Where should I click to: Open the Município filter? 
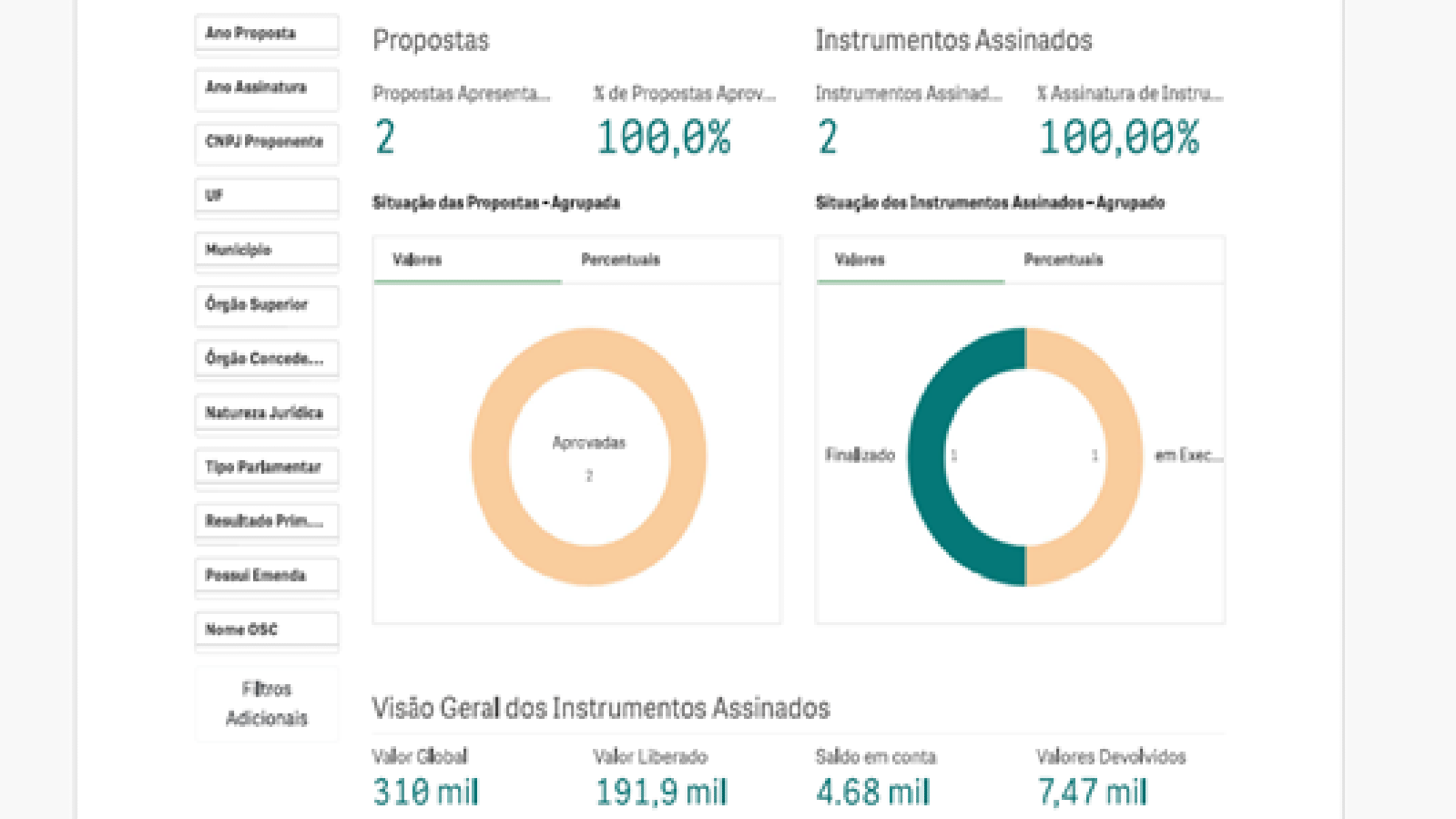[x=266, y=251]
